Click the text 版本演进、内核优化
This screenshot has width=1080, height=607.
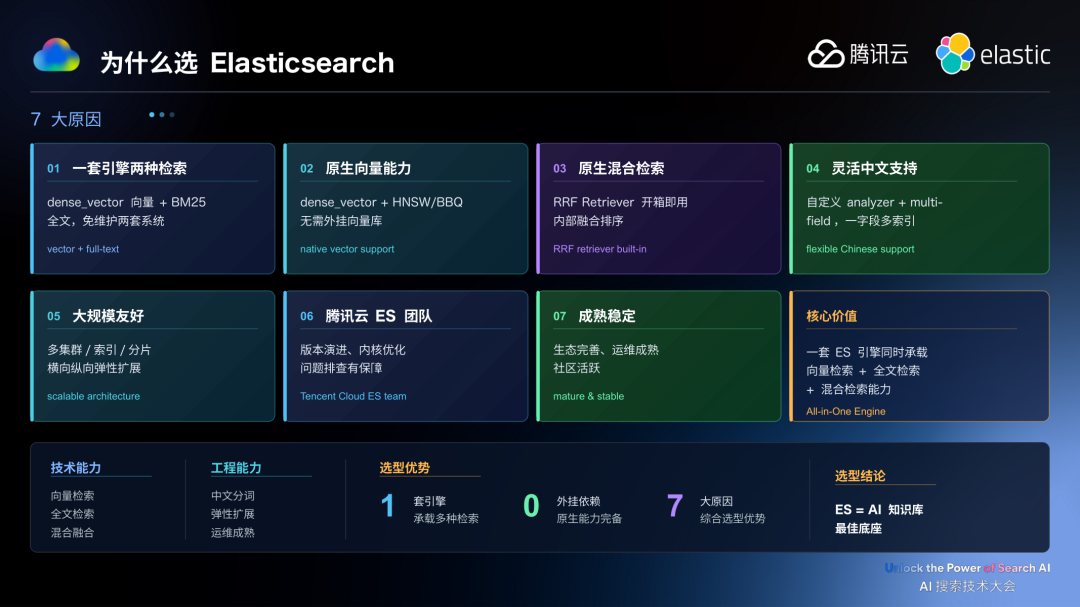(x=353, y=350)
